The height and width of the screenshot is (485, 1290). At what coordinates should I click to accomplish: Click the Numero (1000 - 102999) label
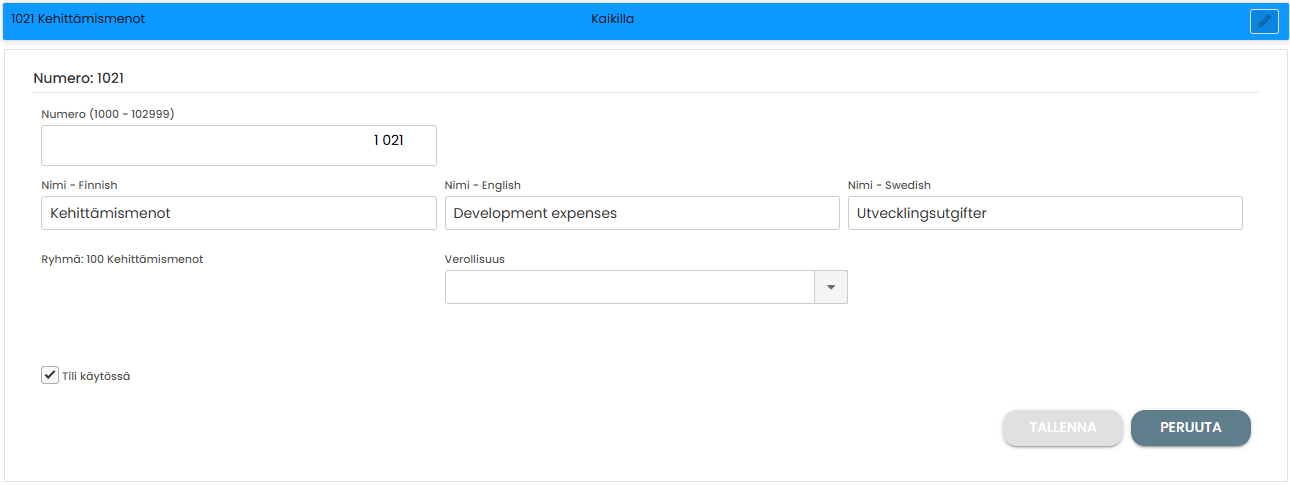108,114
